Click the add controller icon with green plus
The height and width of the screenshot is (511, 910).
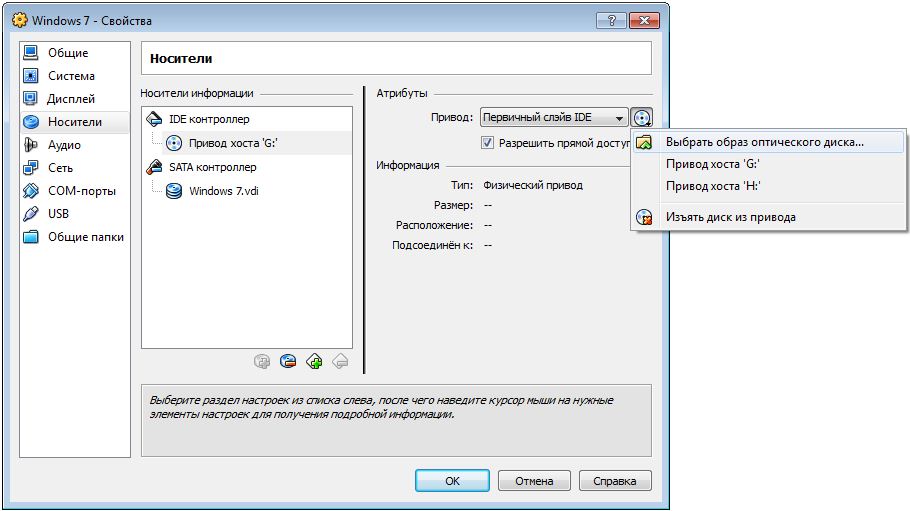(x=315, y=362)
